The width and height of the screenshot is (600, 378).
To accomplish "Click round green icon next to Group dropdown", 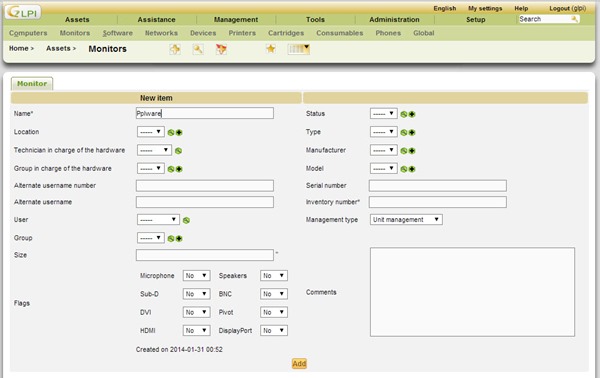I will (x=171, y=239).
